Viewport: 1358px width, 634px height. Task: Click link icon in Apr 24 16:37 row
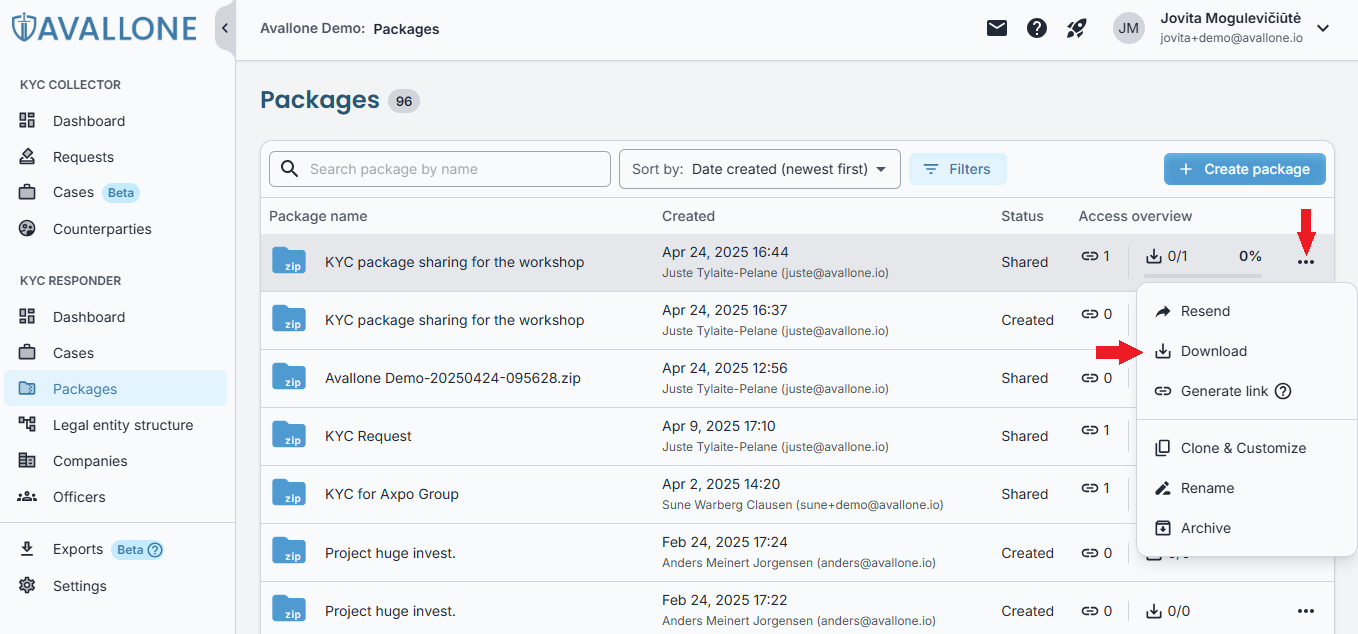[1090, 314]
